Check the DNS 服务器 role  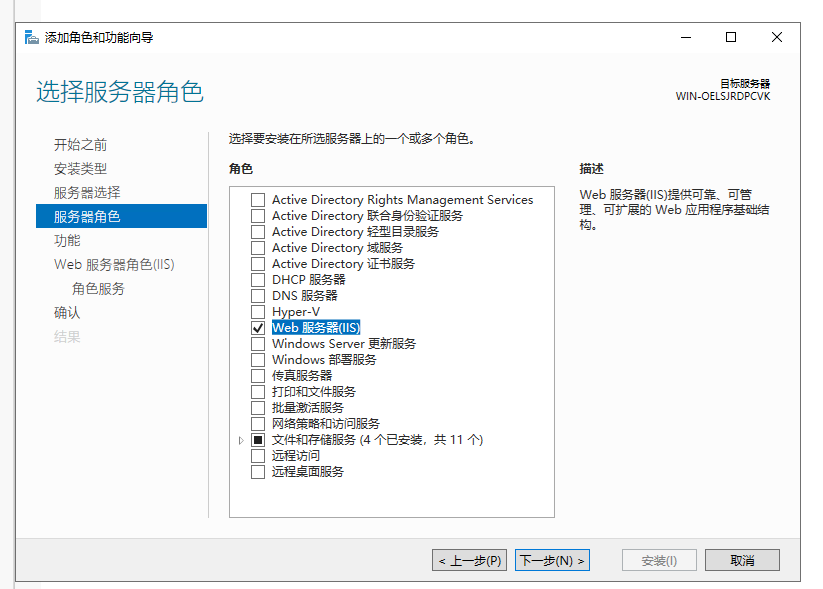pyautogui.click(x=257, y=295)
